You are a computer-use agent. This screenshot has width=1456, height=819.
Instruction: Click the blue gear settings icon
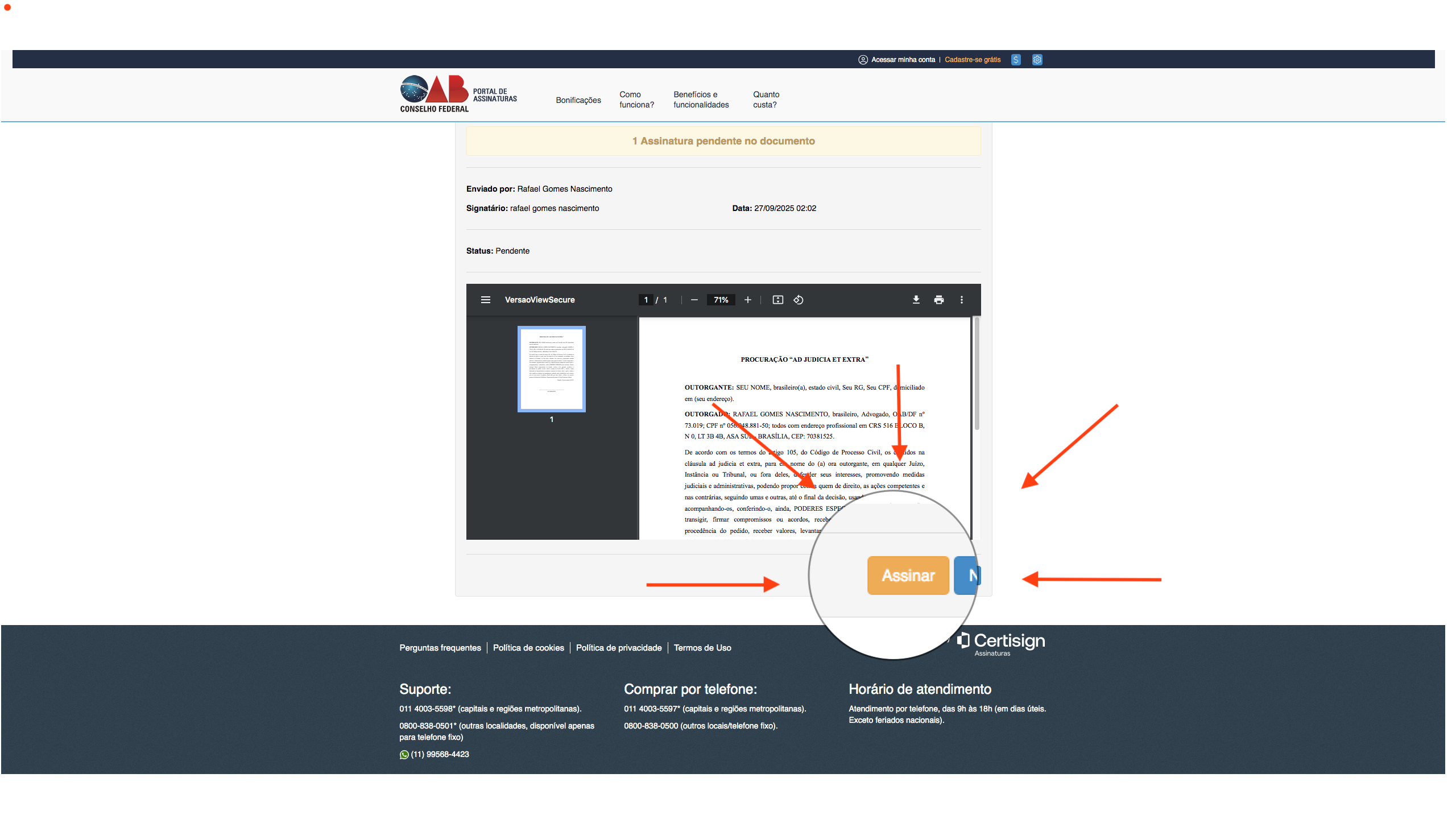pyautogui.click(x=1037, y=60)
